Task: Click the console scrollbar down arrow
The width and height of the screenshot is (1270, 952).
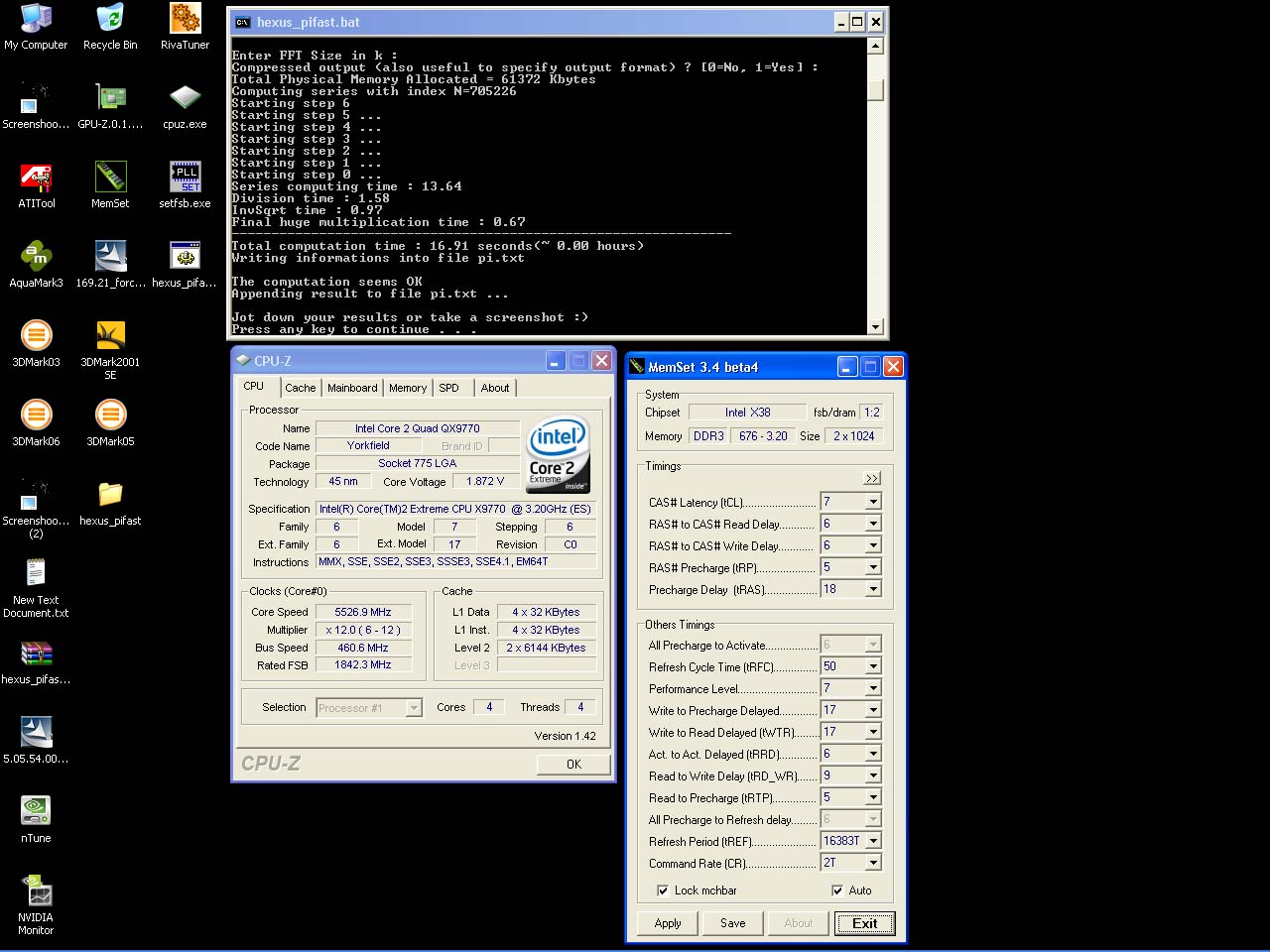Action: coord(875,326)
